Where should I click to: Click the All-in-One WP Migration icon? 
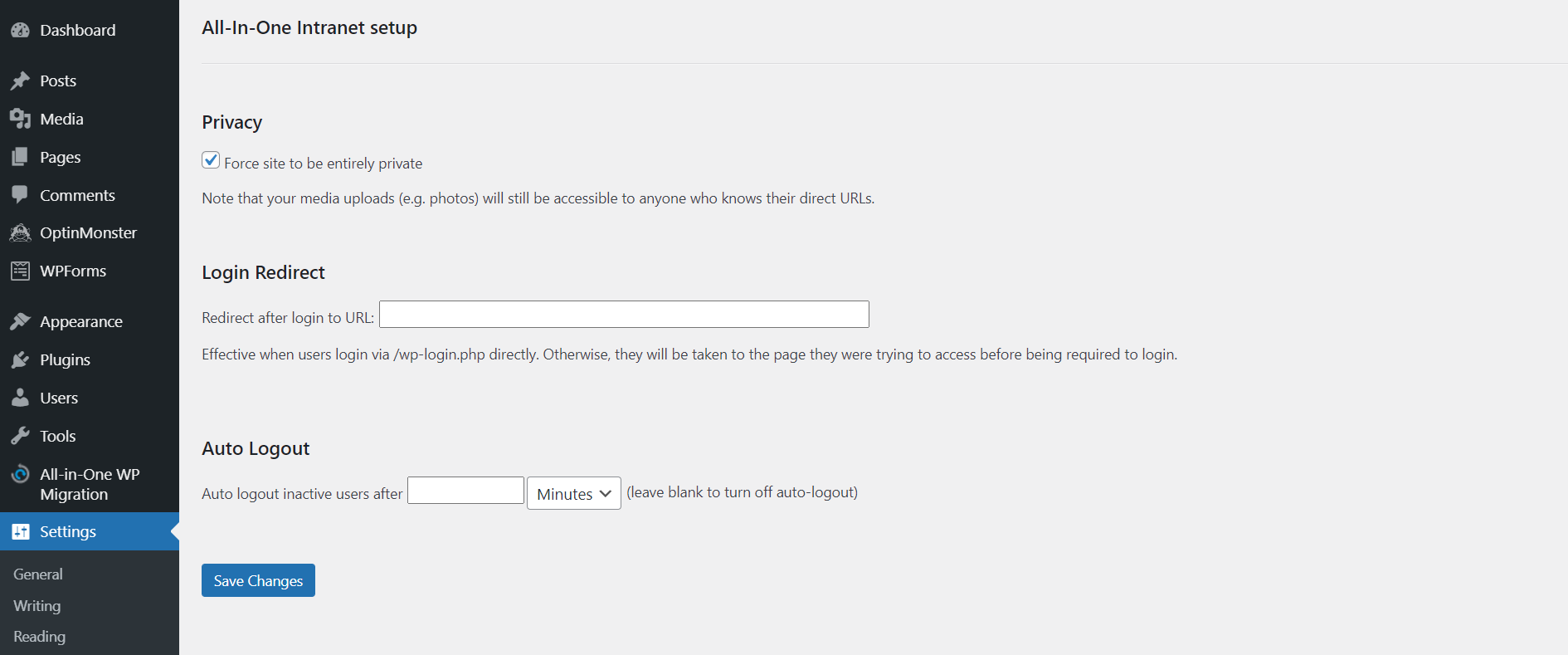point(20,475)
